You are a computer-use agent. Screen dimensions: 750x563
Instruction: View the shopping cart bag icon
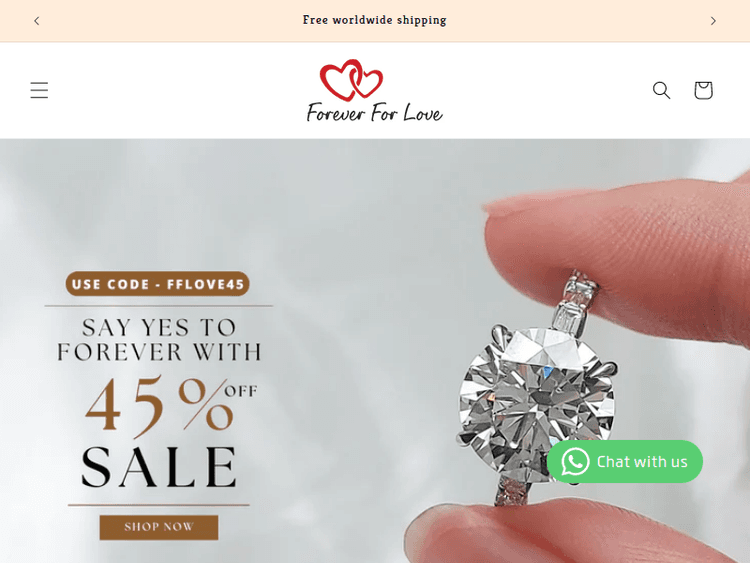(703, 90)
